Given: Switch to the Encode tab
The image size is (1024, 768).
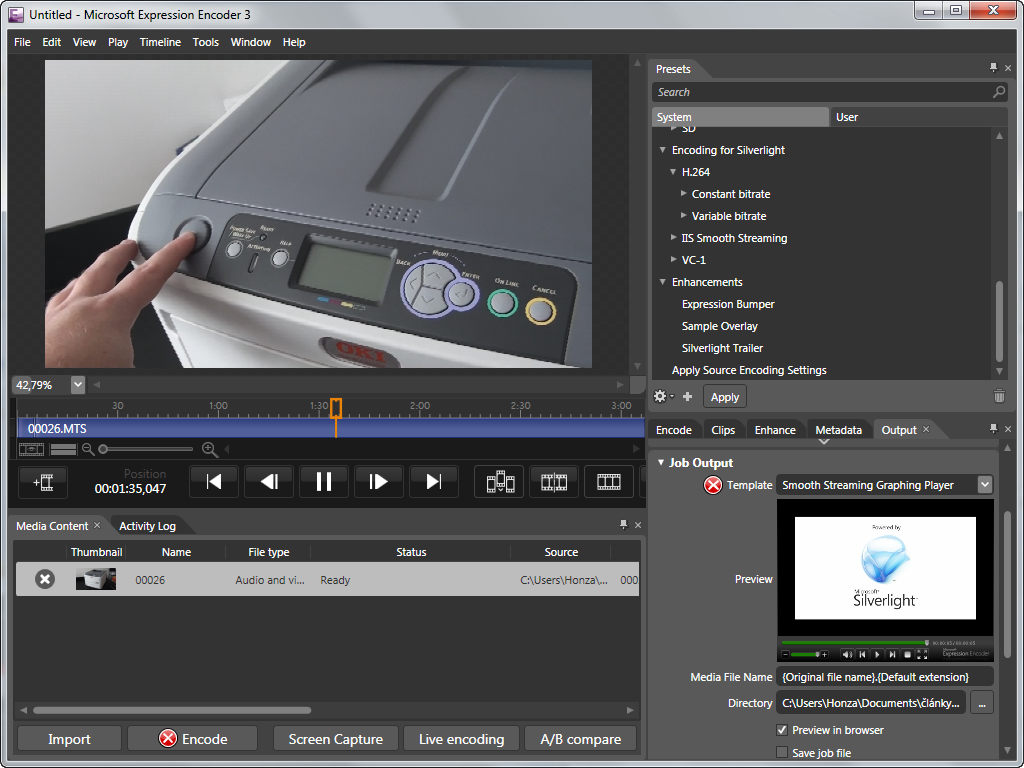Looking at the screenshot, I should point(673,430).
